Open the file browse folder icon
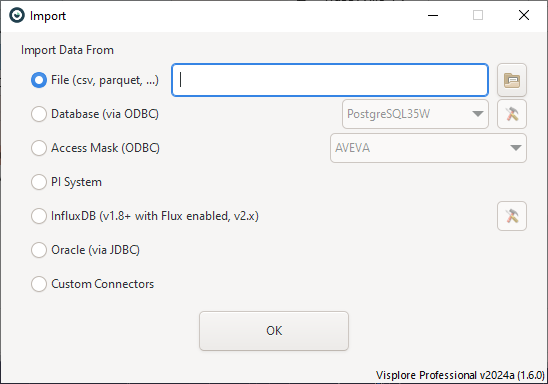The height and width of the screenshot is (384, 548). (x=512, y=80)
